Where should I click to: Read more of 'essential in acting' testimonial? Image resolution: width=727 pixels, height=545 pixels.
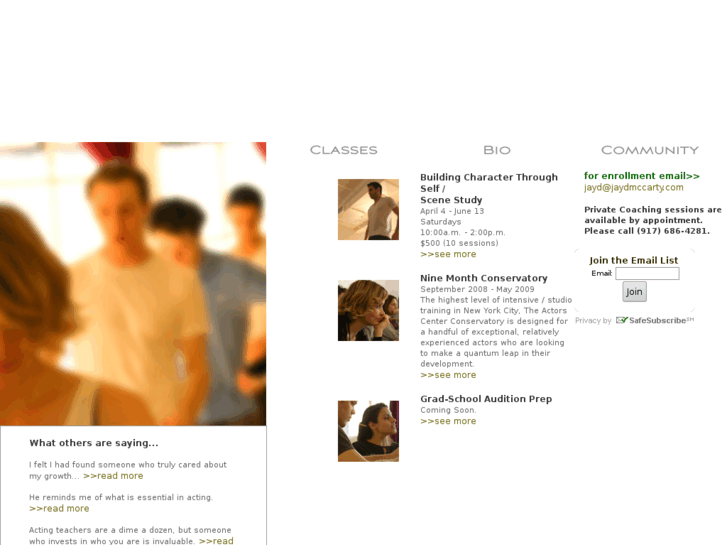pos(59,508)
